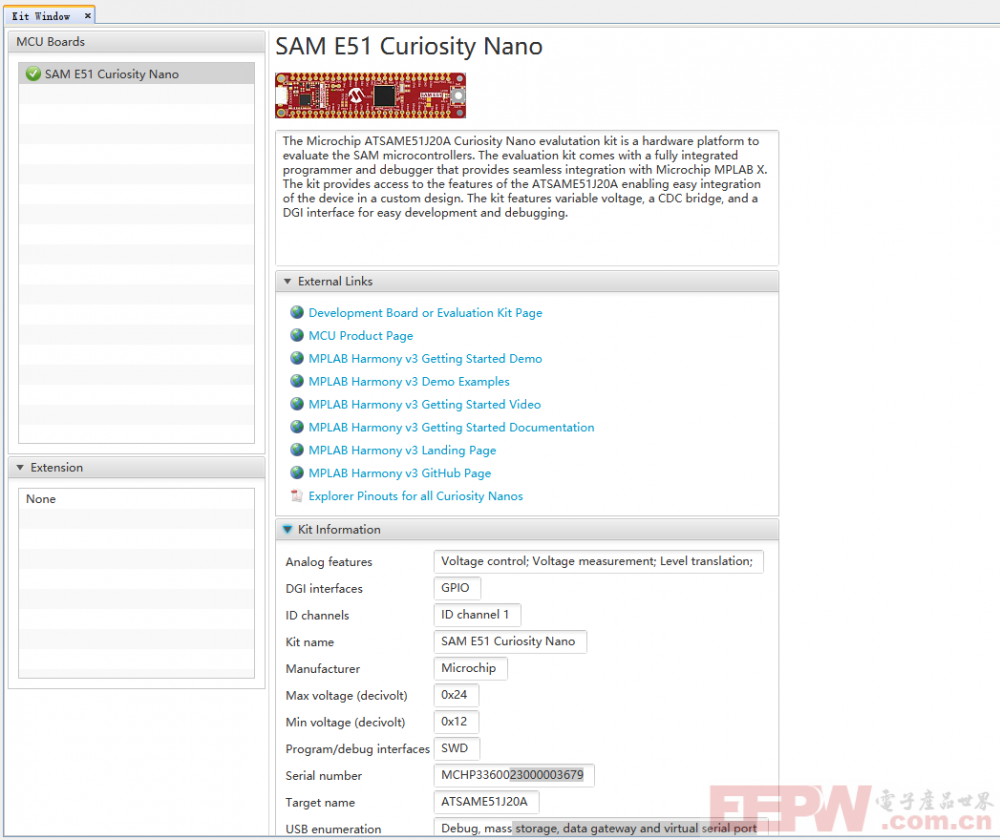Open MPLAB Harmony v3 Getting Started Video

pos(425,404)
